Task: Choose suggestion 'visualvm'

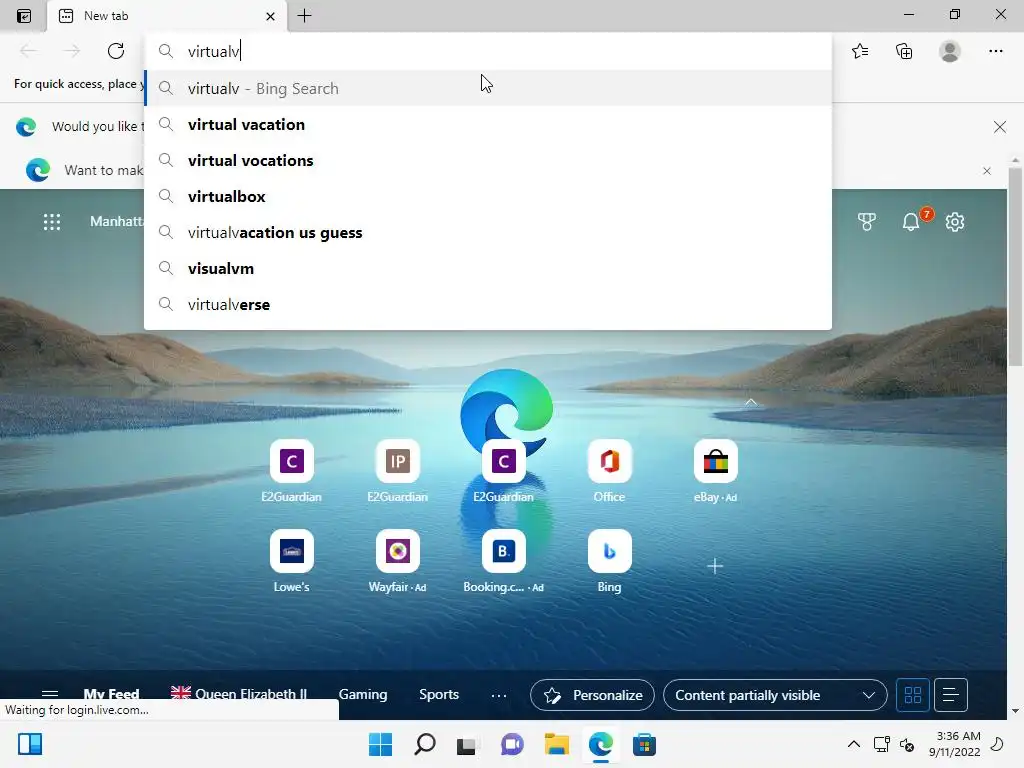Action: (488, 268)
